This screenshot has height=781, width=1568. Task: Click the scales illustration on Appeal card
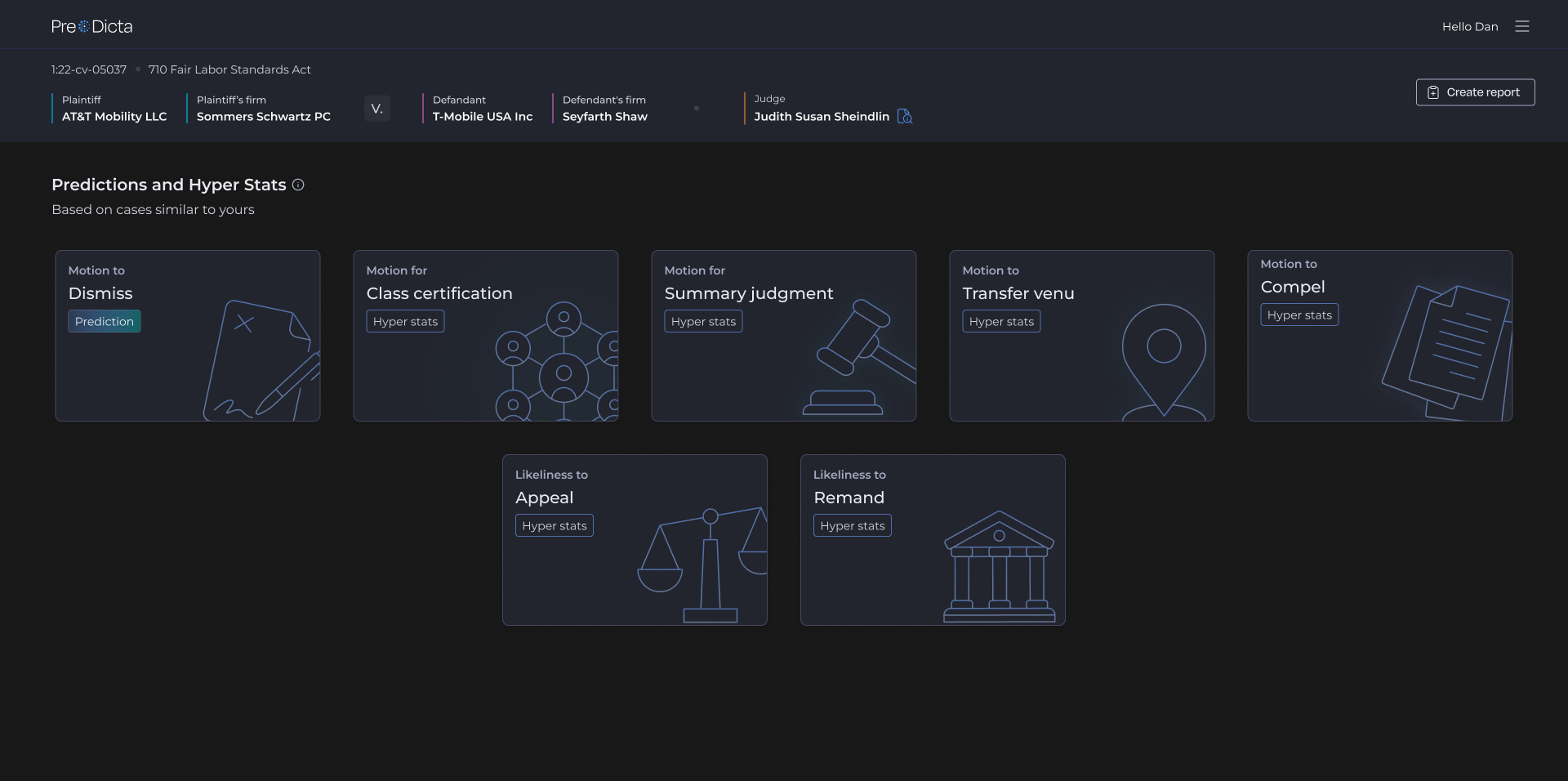[x=704, y=564]
